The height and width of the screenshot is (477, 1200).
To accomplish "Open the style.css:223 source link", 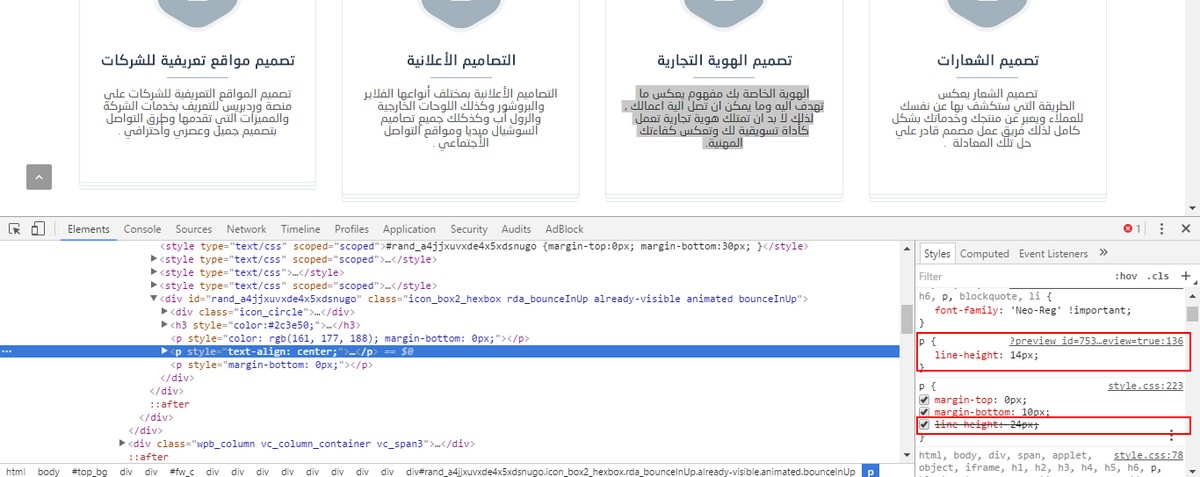I will coord(1146,386).
